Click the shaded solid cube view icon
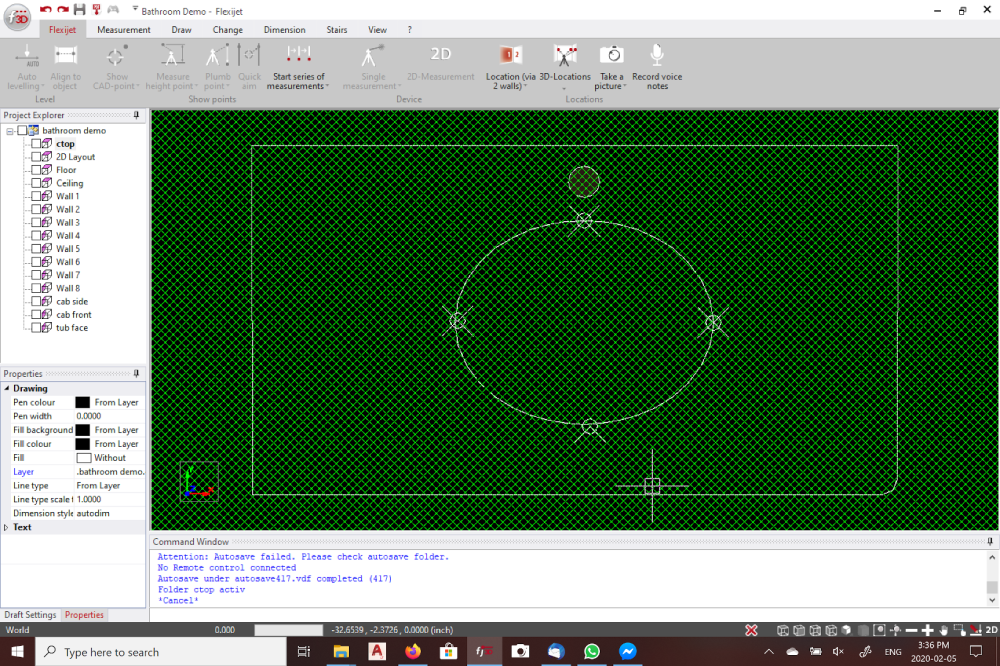The width and height of the screenshot is (1000, 666). pos(846,630)
